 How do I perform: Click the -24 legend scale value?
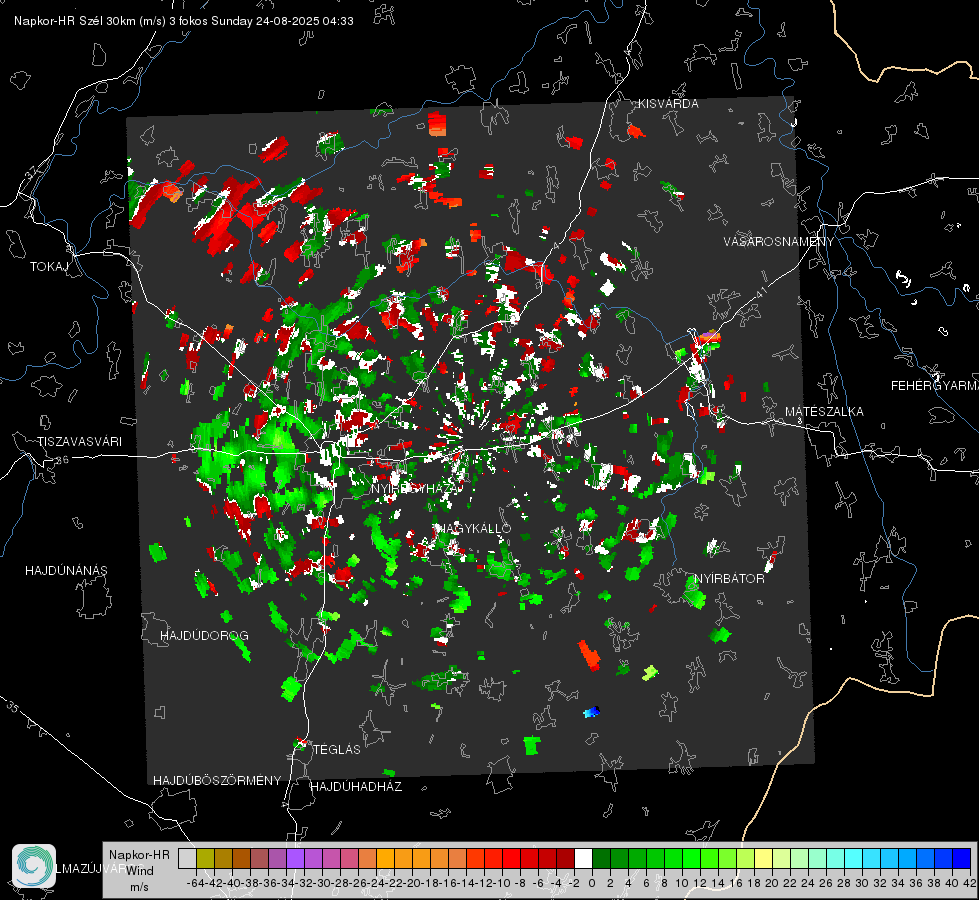376,883
